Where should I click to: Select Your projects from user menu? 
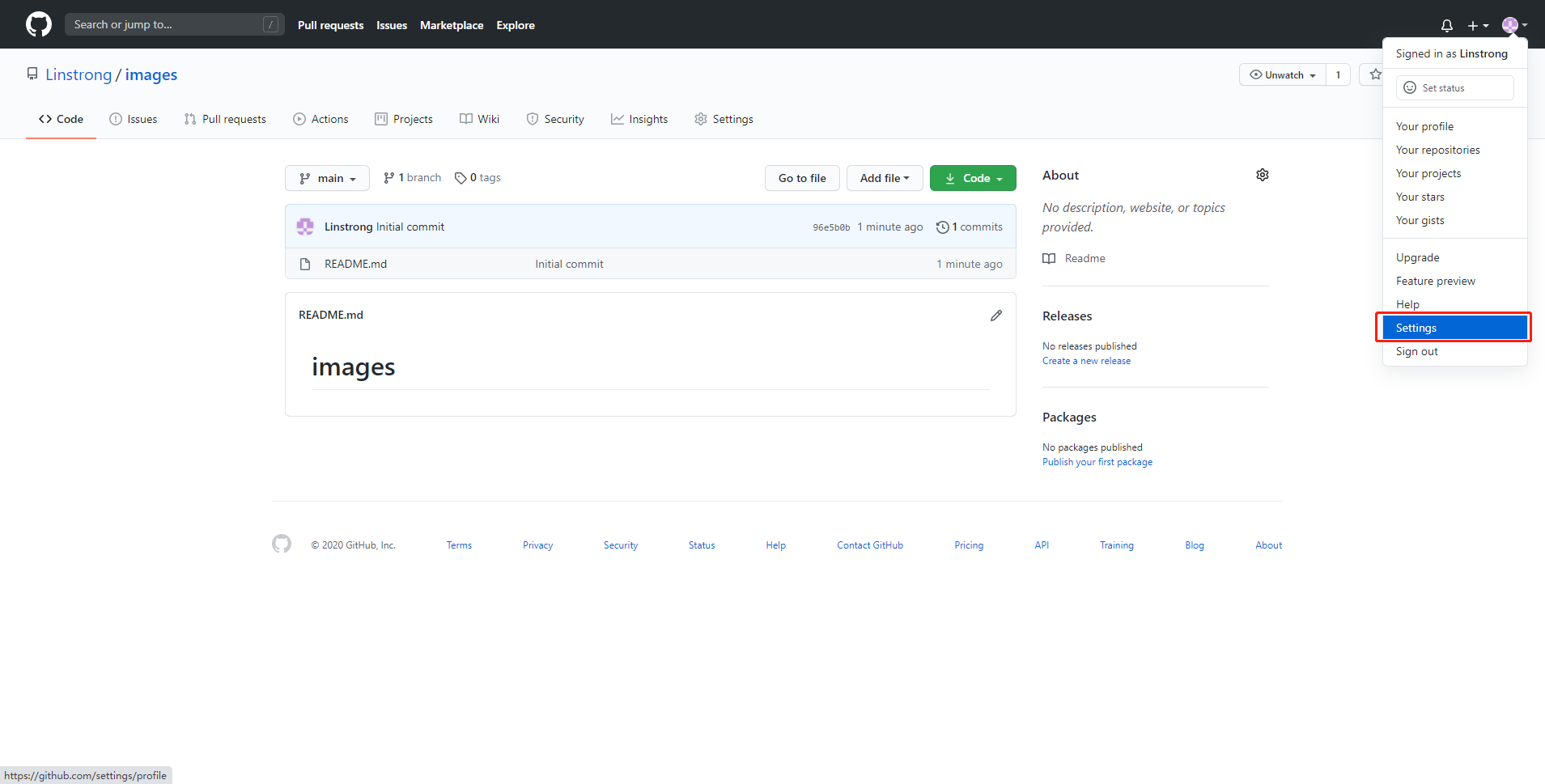(1455, 173)
